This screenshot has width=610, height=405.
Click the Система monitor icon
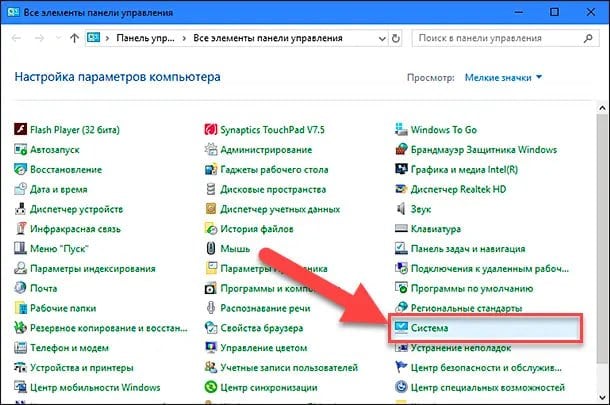pos(401,328)
